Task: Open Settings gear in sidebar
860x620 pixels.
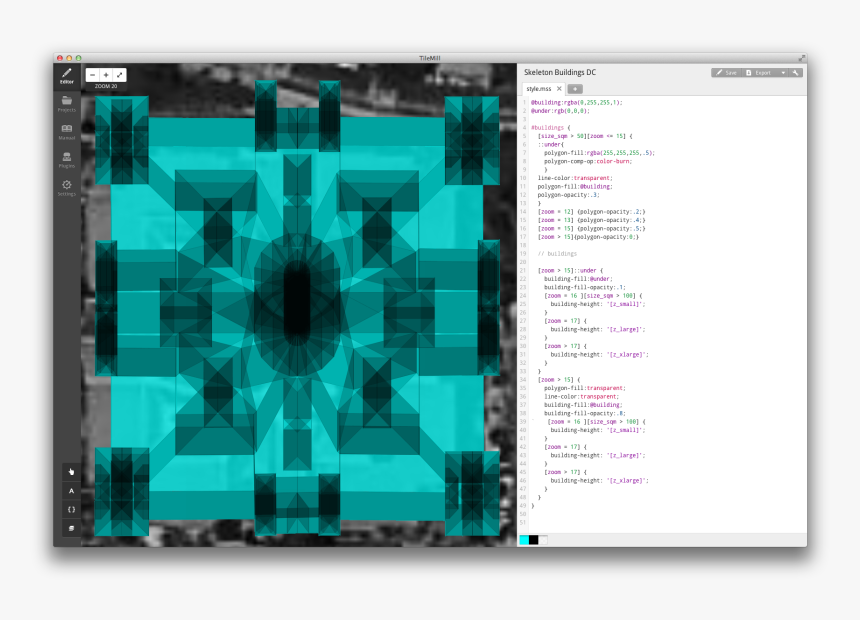Action: tap(67, 187)
